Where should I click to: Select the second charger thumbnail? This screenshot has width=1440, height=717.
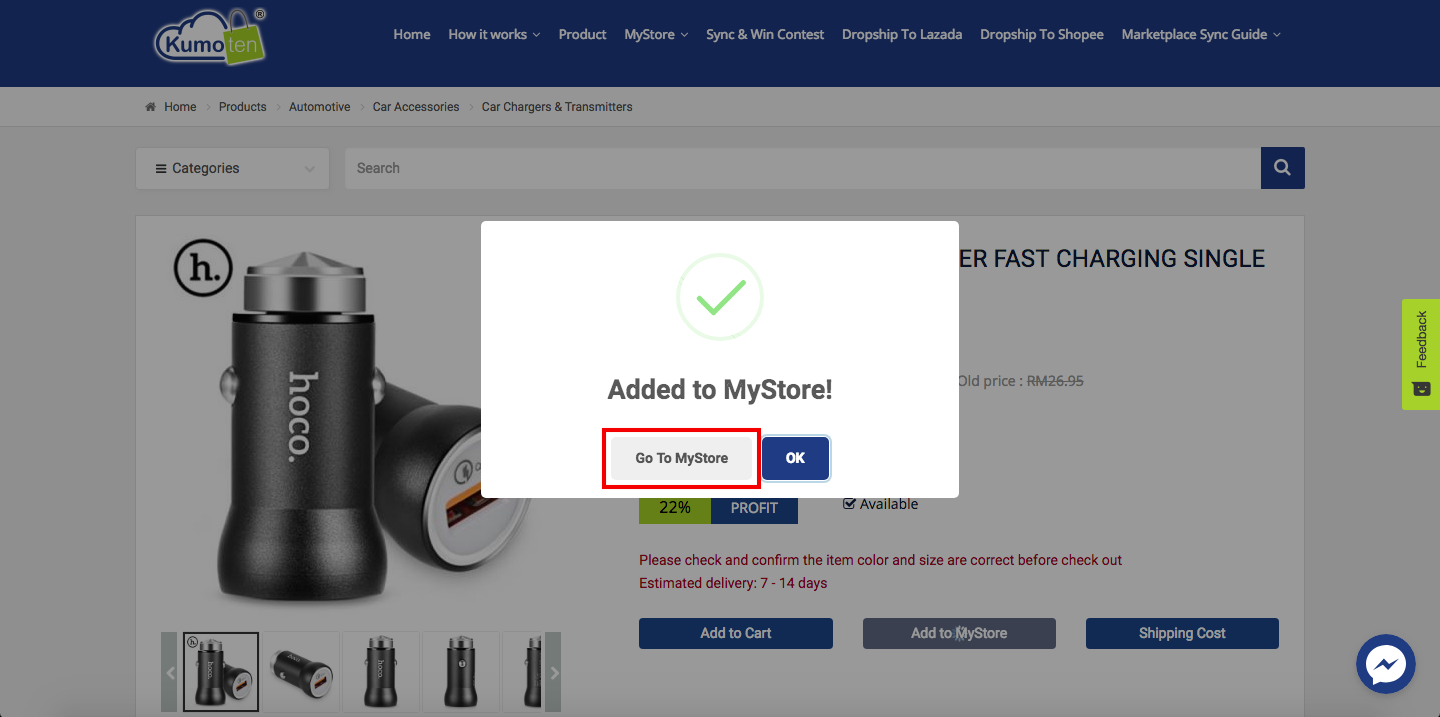[x=301, y=672]
